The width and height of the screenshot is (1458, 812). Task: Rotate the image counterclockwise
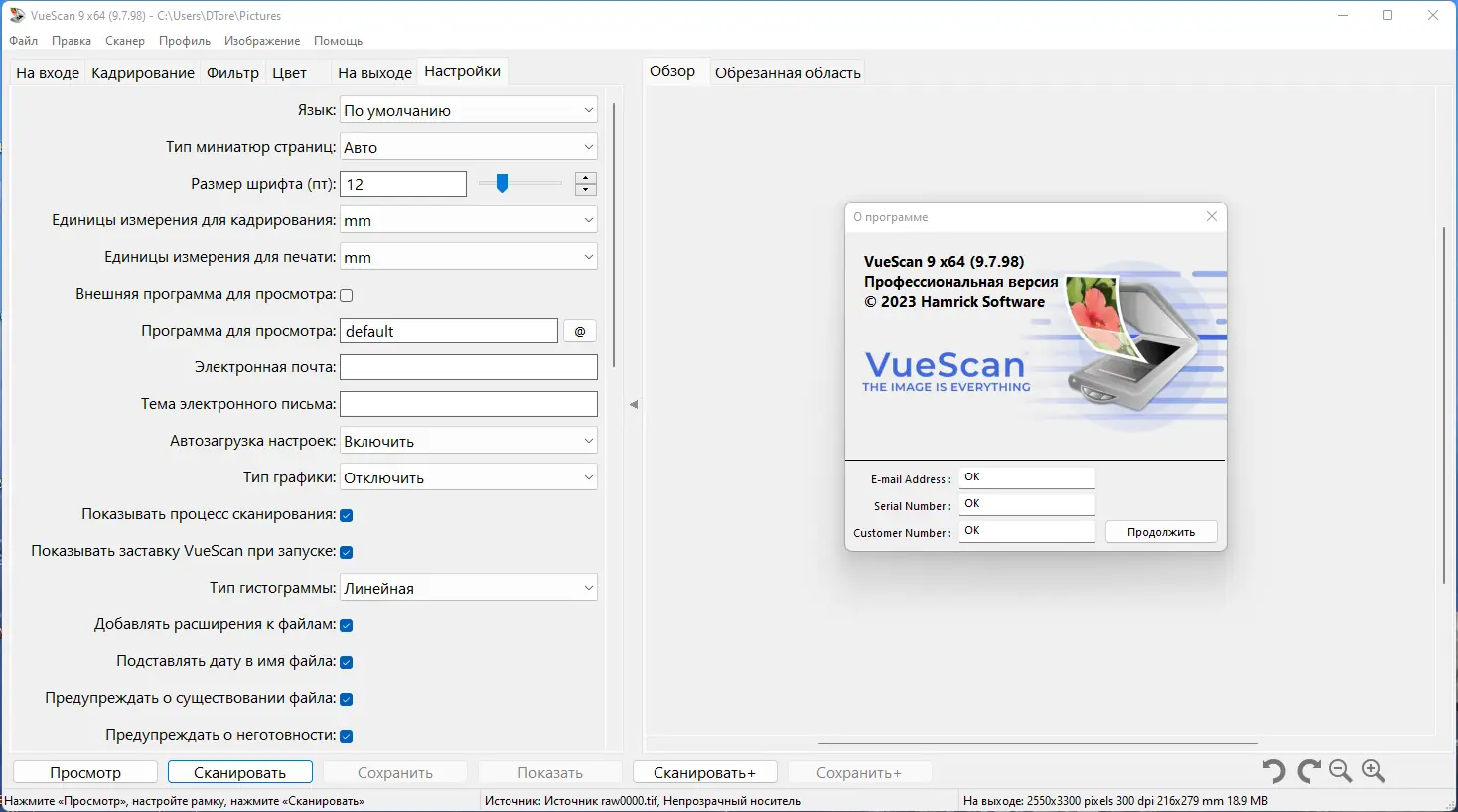[x=1274, y=771]
